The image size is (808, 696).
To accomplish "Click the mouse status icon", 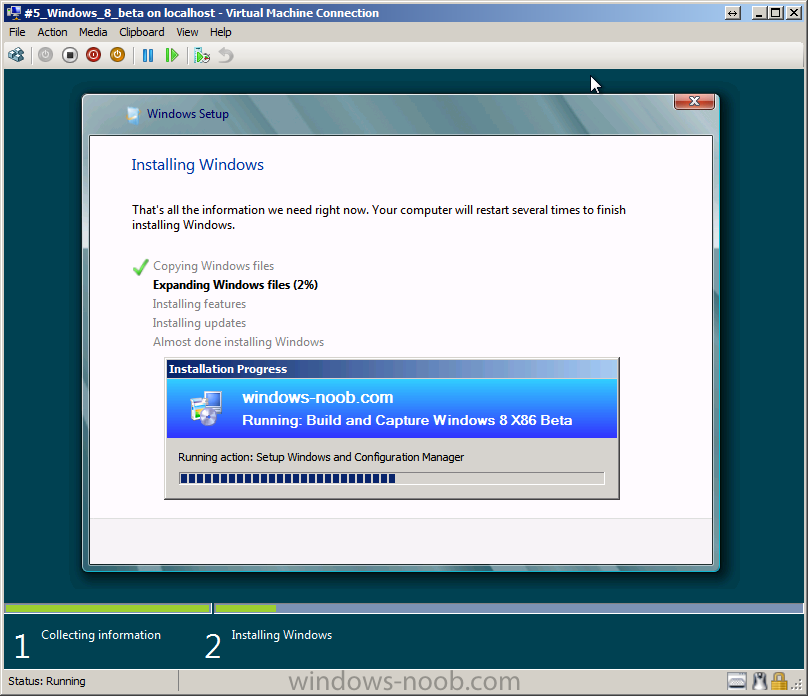I will point(760,681).
